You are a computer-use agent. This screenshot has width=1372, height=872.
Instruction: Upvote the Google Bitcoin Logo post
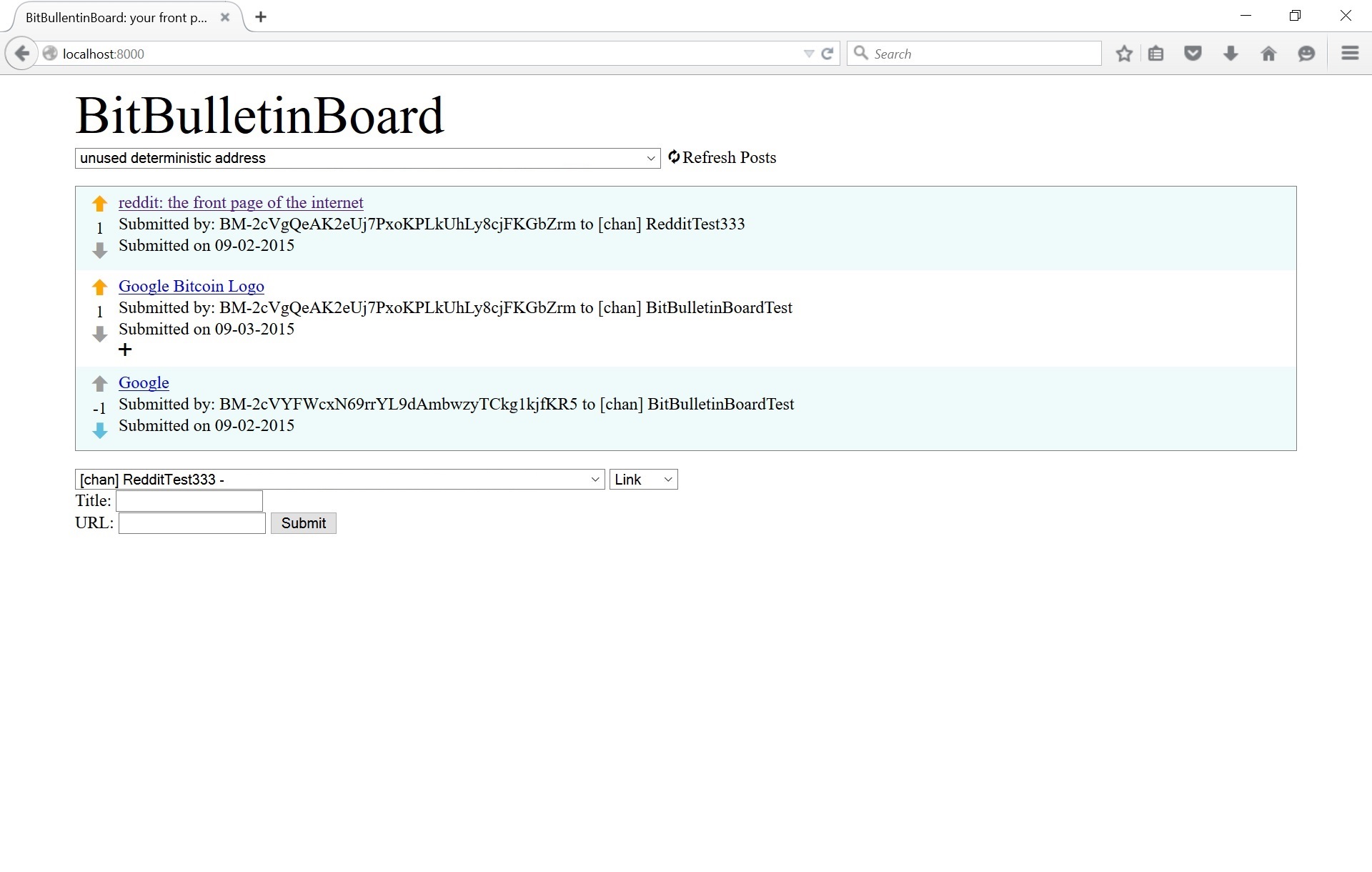pos(99,287)
